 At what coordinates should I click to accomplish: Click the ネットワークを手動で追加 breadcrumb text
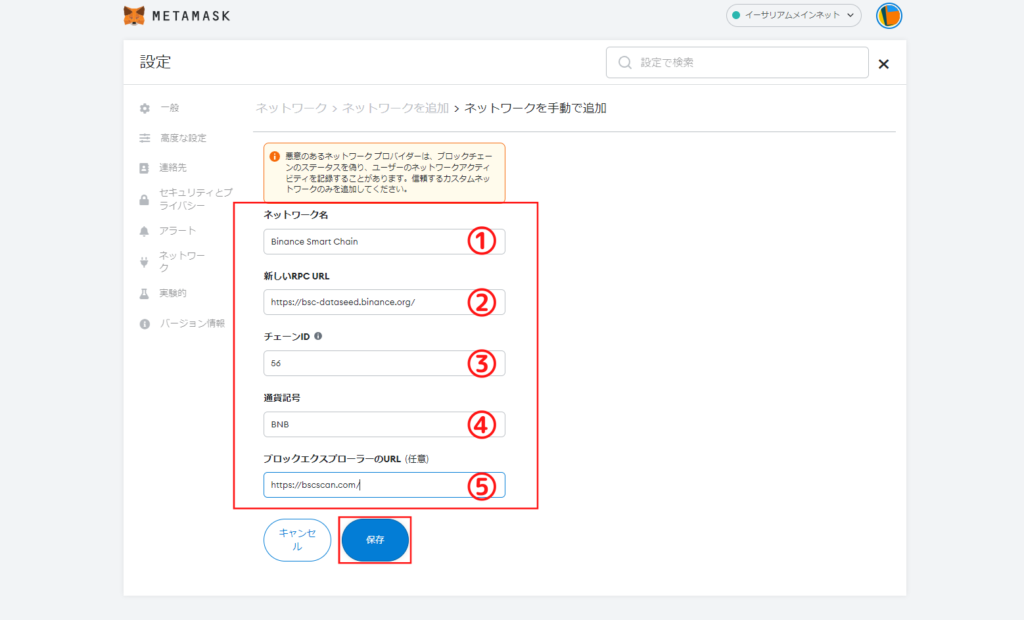pos(536,108)
